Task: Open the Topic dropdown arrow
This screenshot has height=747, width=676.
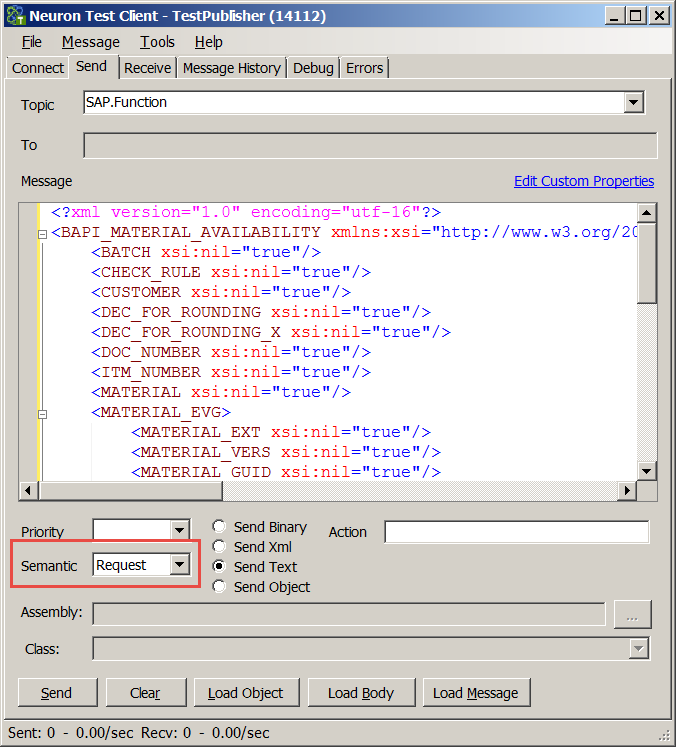Action: pyautogui.click(x=634, y=102)
